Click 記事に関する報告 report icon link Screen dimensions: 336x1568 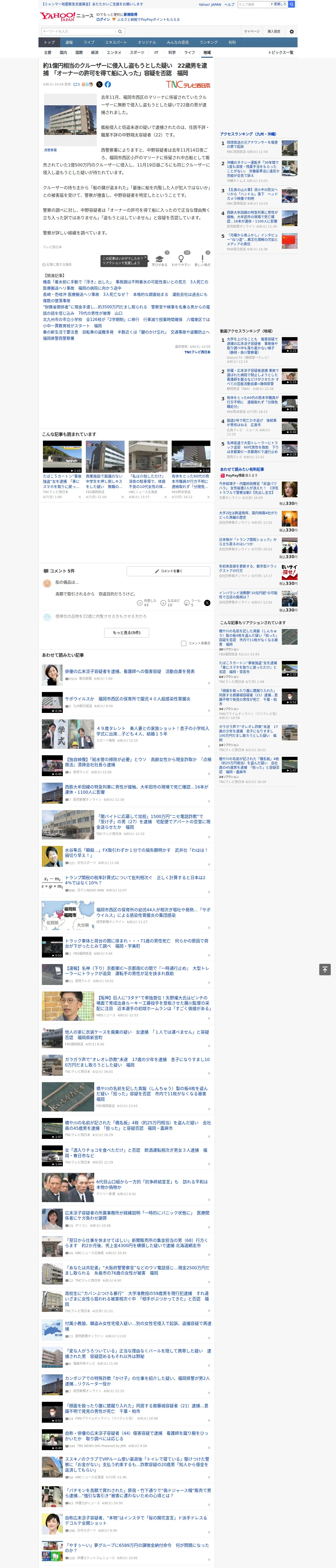click(x=57, y=265)
